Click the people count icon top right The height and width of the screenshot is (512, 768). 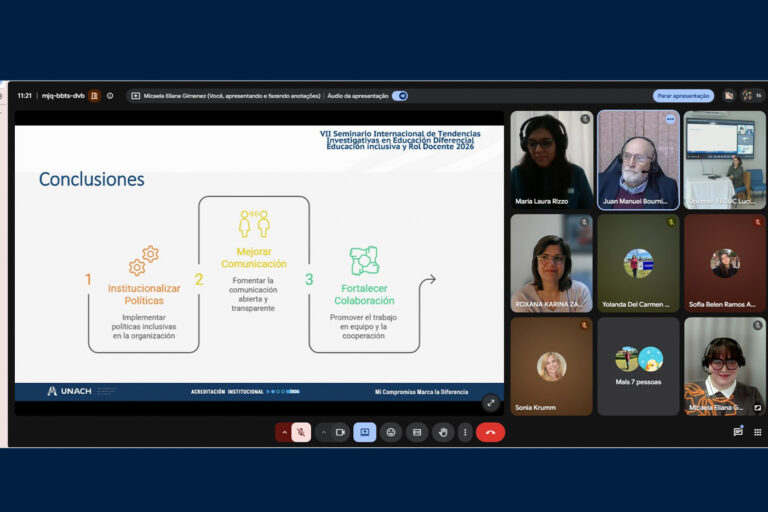coord(752,96)
